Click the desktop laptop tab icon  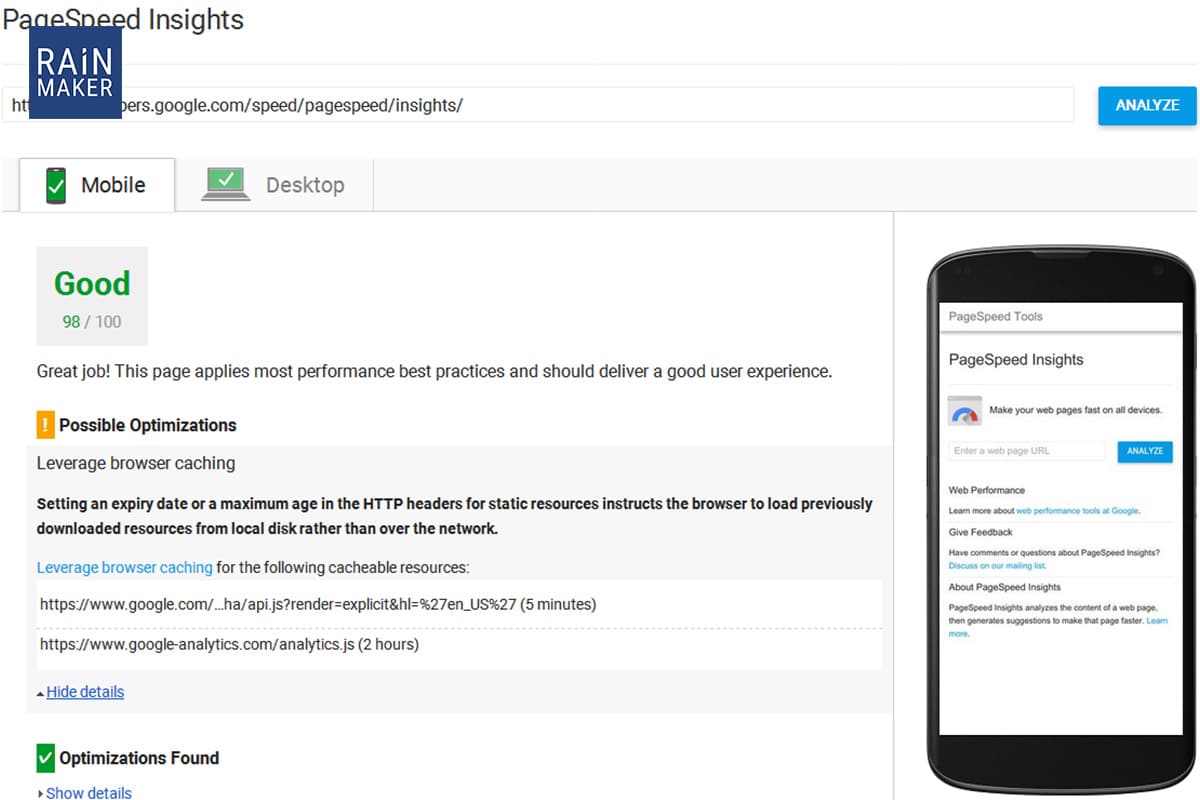tap(225, 184)
